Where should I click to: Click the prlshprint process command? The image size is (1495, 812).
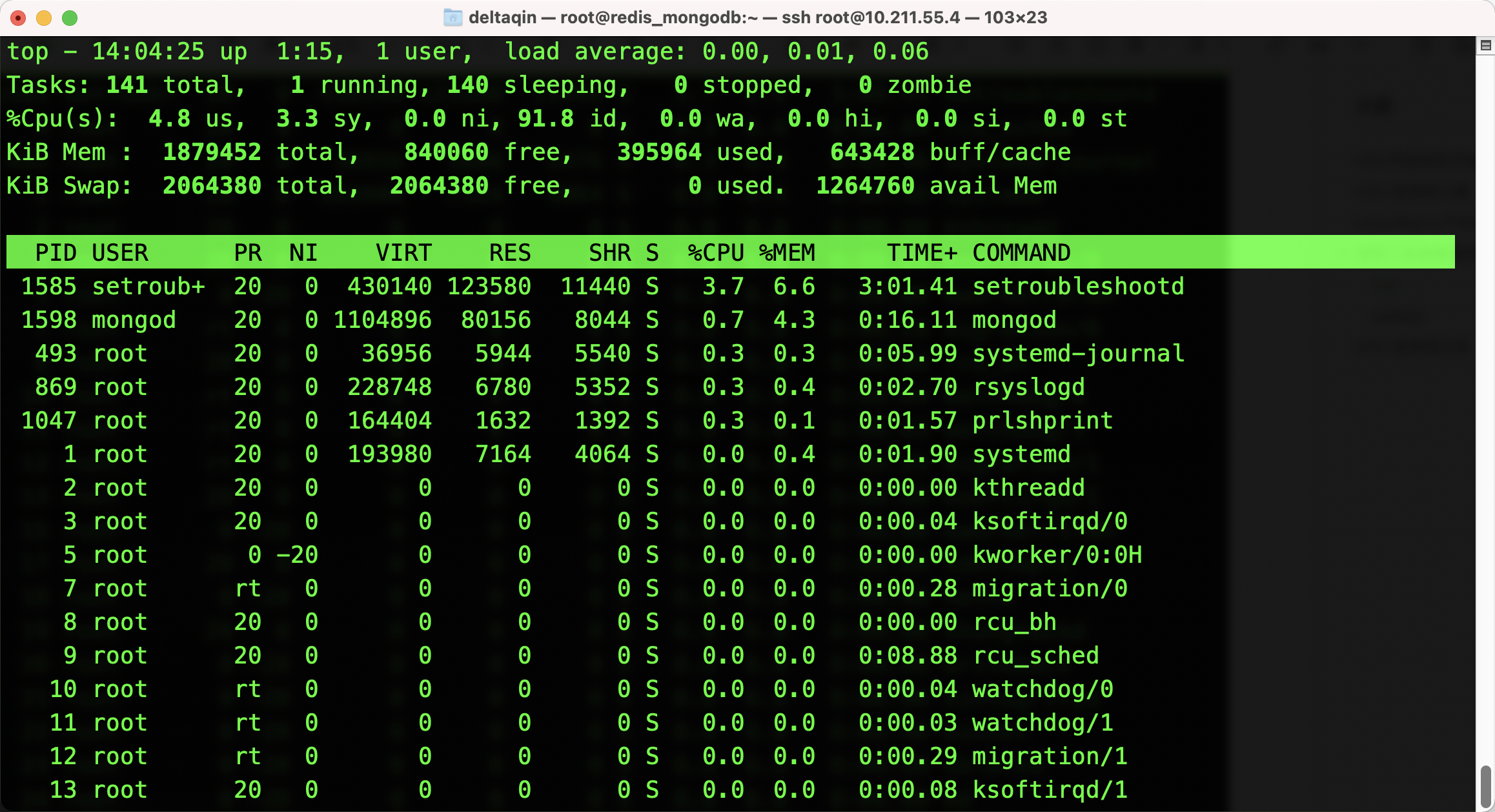(1042, 420)
